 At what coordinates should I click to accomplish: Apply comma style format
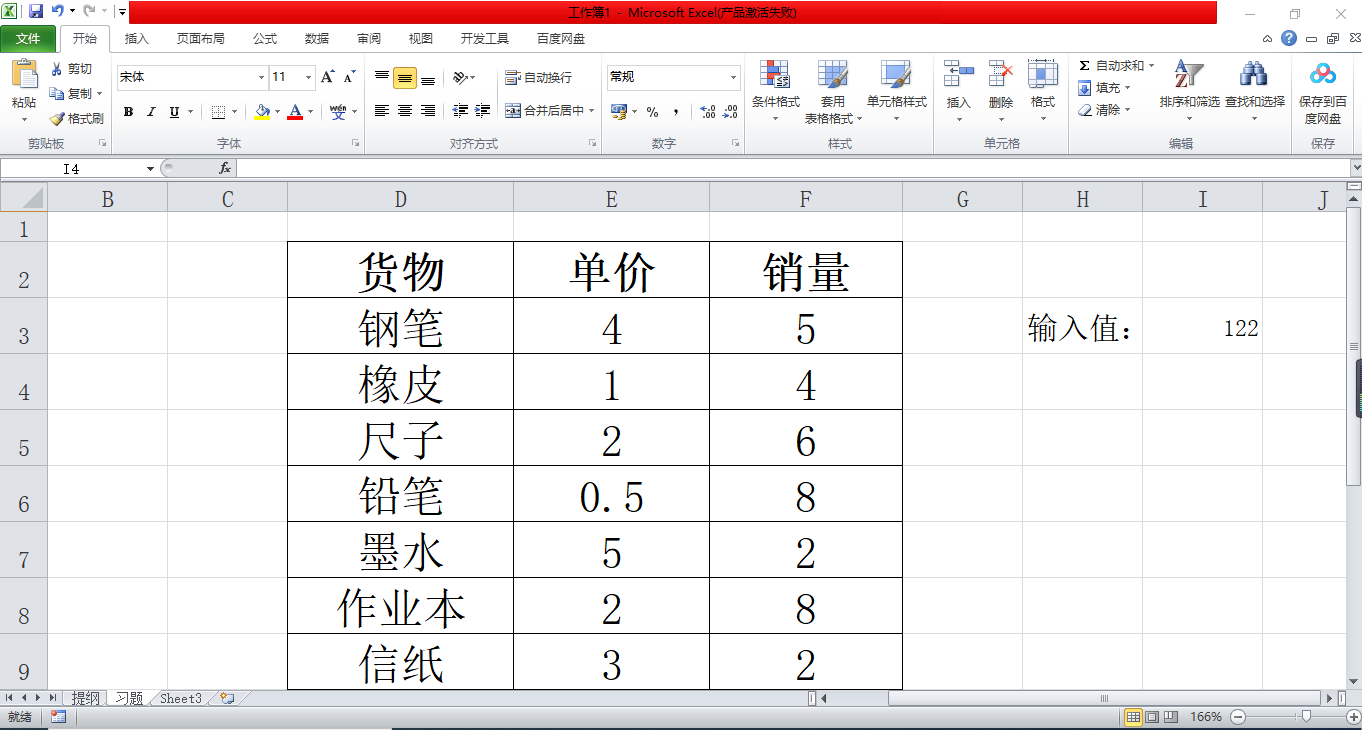(x=676, y=112)
